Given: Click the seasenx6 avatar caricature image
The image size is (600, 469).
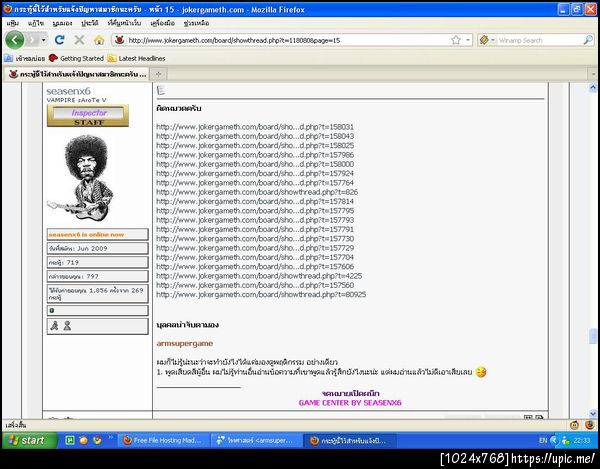Looking at the screenshot, I should click(x=82, y=178).
